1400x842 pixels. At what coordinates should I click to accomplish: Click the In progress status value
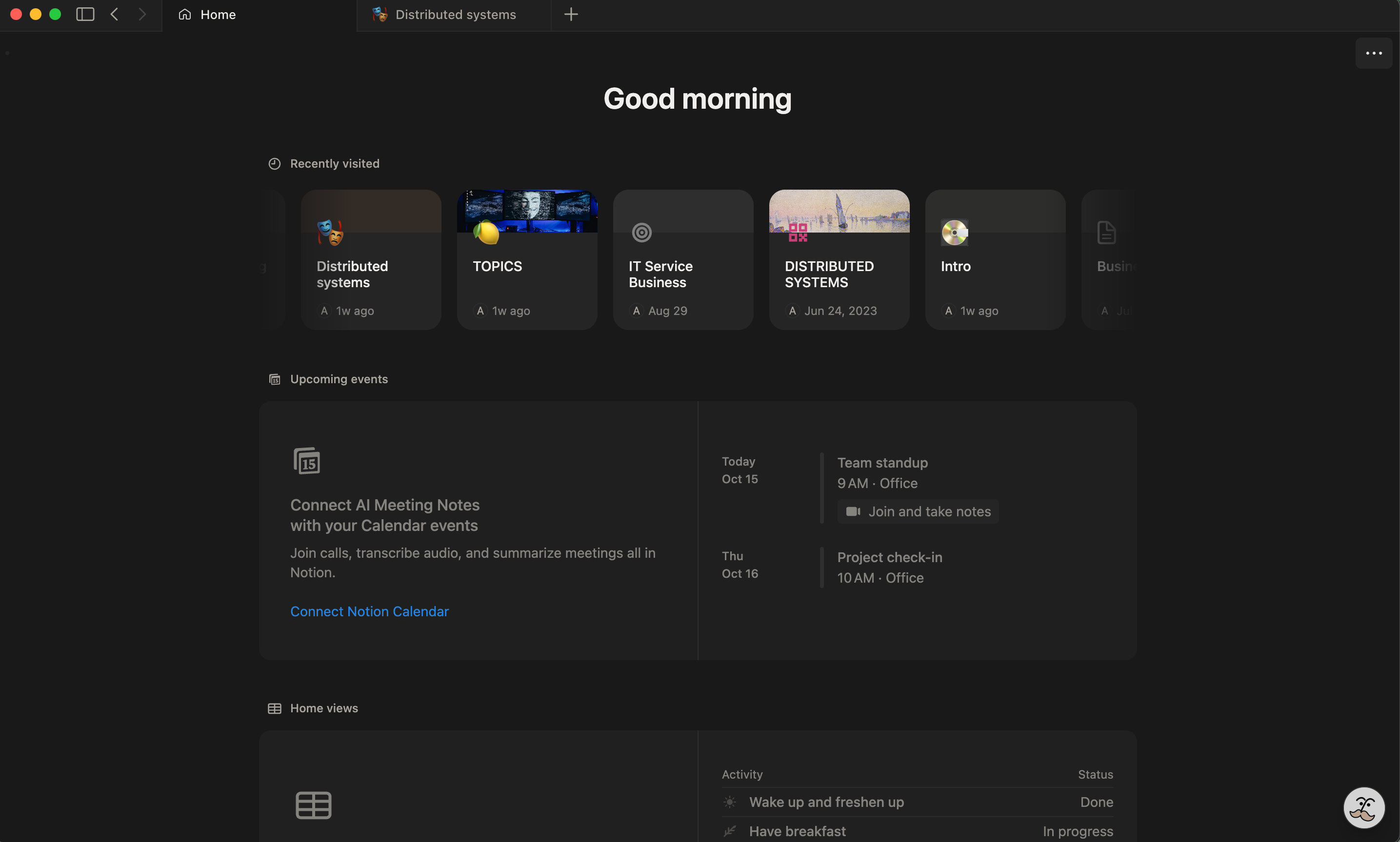click(1078, 832)
